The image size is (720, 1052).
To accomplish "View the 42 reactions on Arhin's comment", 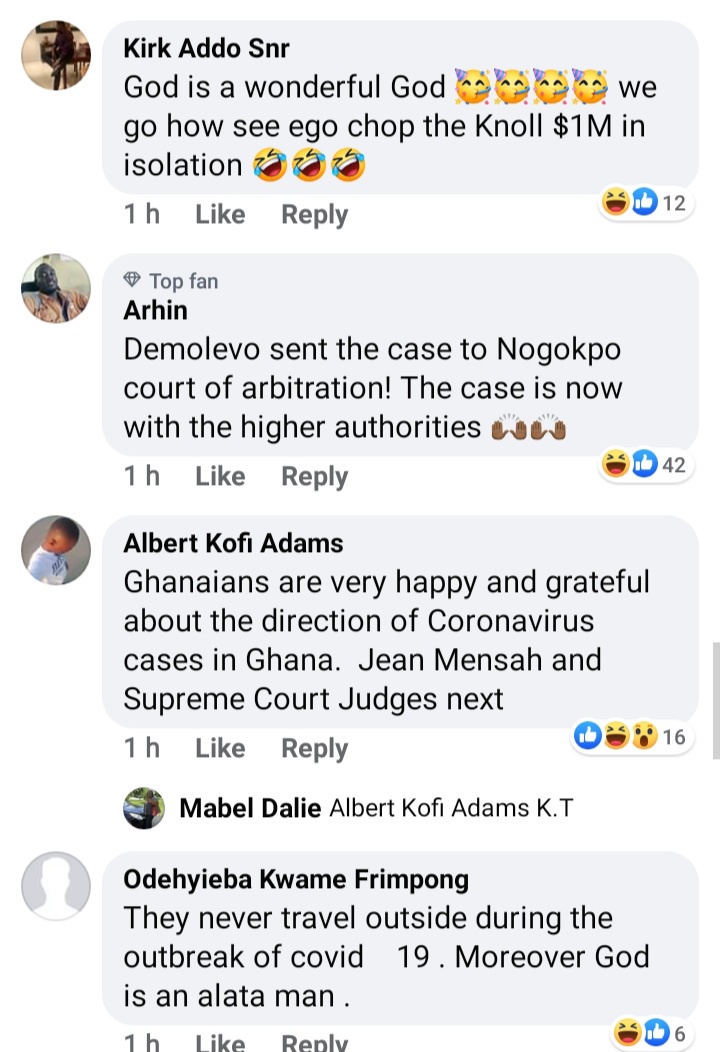I will [x=645, y=464].
